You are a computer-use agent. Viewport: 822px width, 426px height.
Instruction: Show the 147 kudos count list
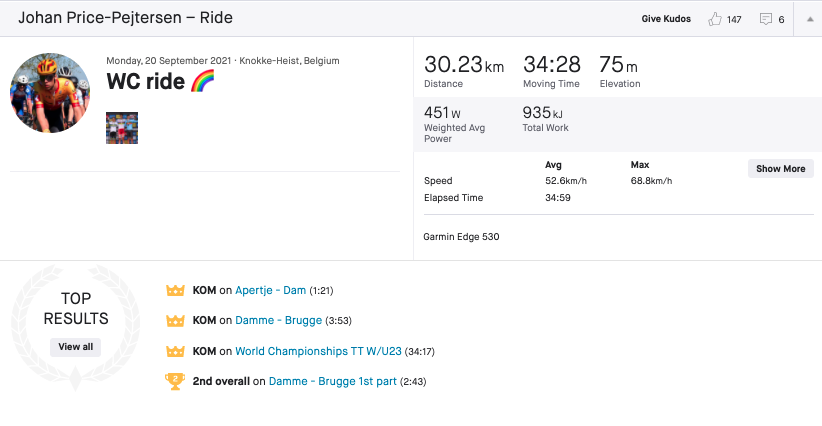click(734, 19)
